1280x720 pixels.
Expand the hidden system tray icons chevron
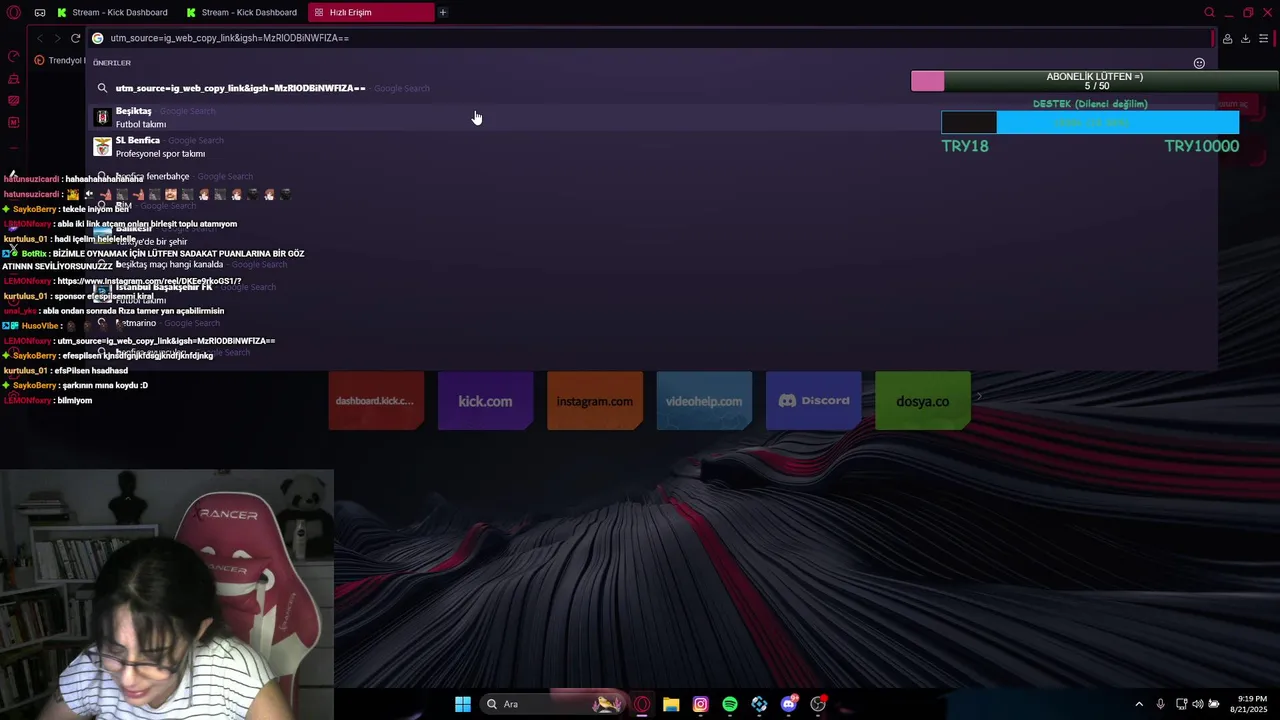click(x=1139, y=704)
